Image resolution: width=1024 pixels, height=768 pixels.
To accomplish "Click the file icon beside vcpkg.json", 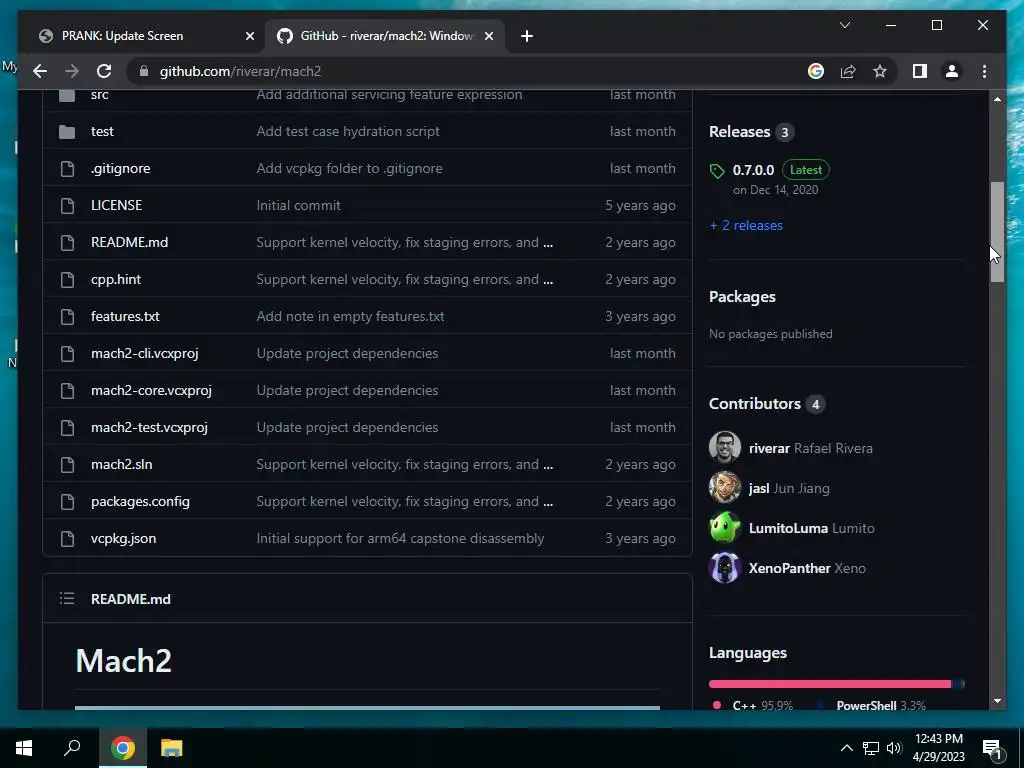I will pos(67,539).
